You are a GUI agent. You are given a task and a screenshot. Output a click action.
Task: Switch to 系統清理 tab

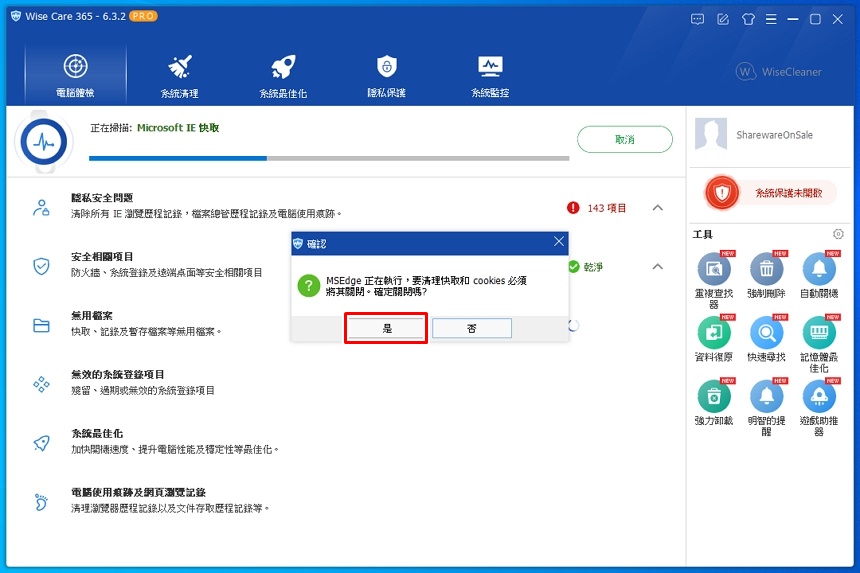click(179, 75)
